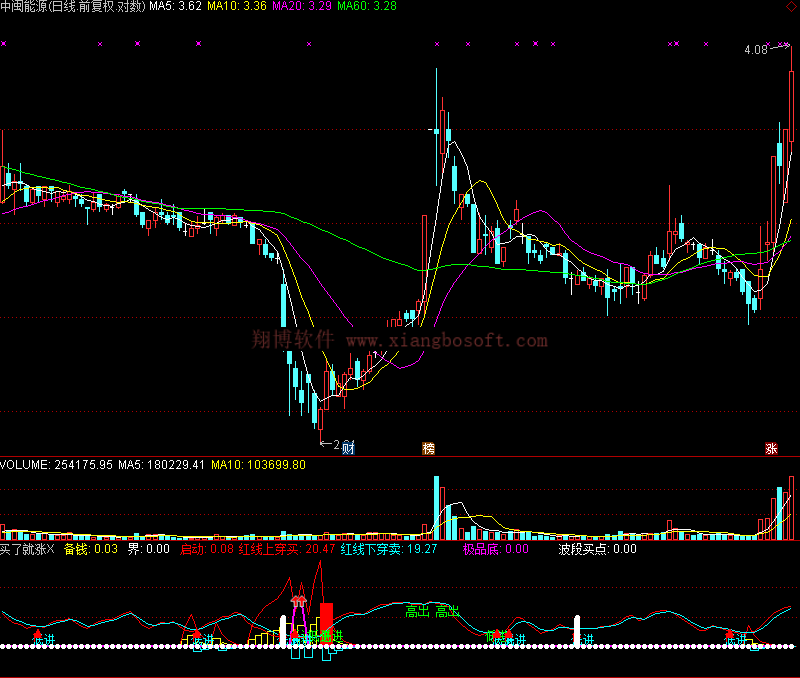Click the 榜 marker on the price chart
Screen dimensions: 800x678
point(429,448)
